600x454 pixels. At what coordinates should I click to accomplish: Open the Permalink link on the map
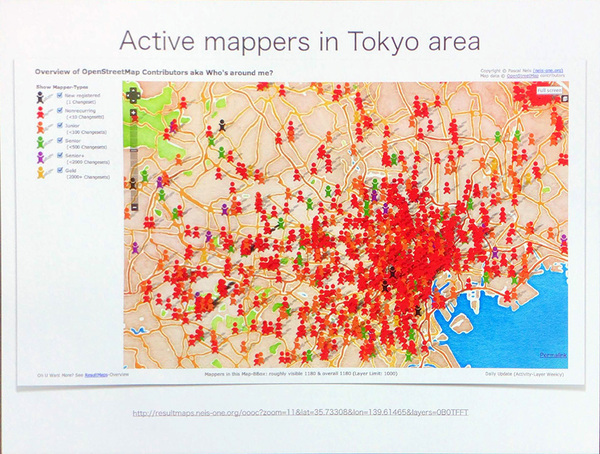click(553, 355)
